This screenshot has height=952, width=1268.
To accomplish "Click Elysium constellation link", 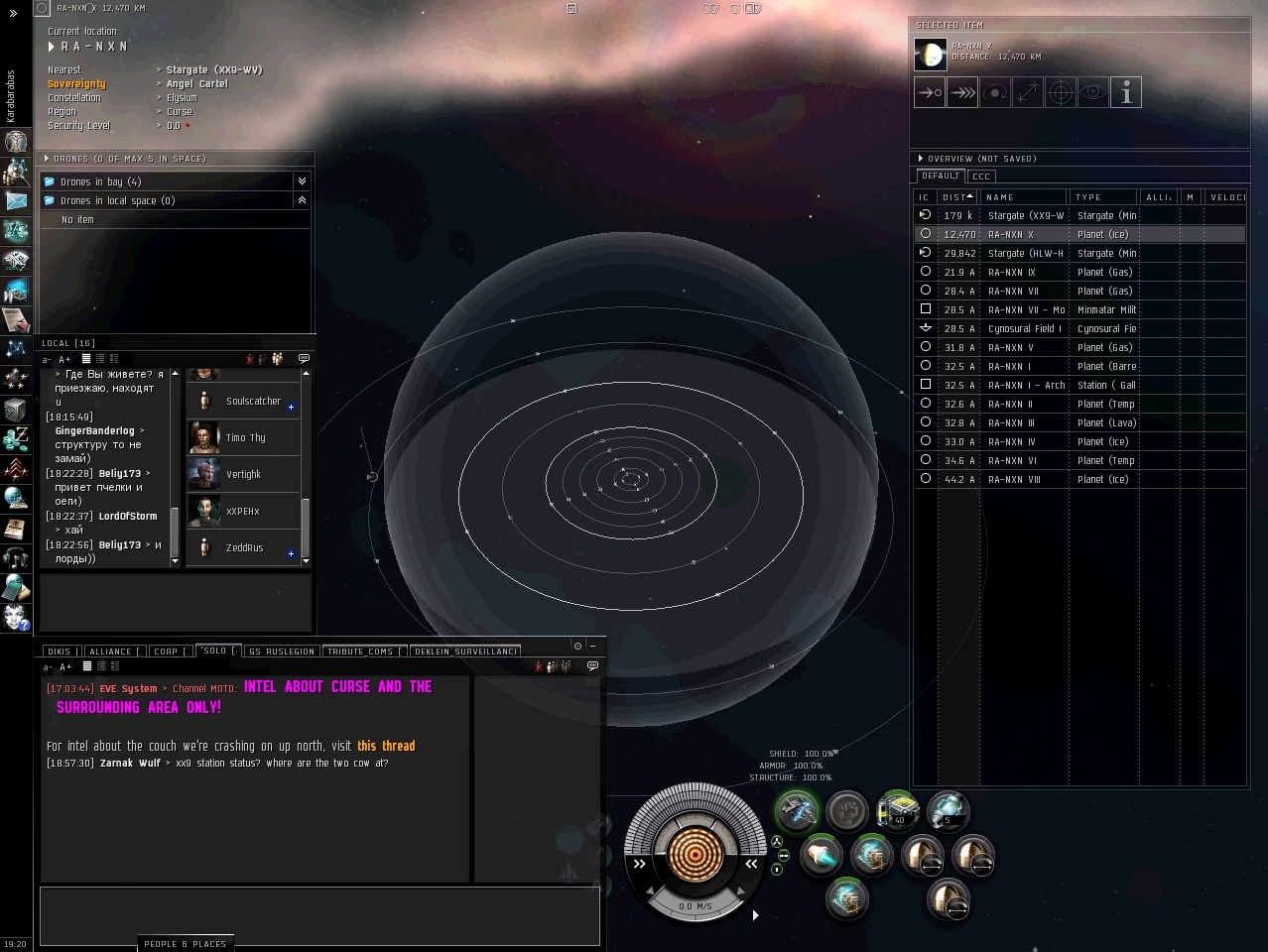I will pyautogui.click(x=182, y=98).
